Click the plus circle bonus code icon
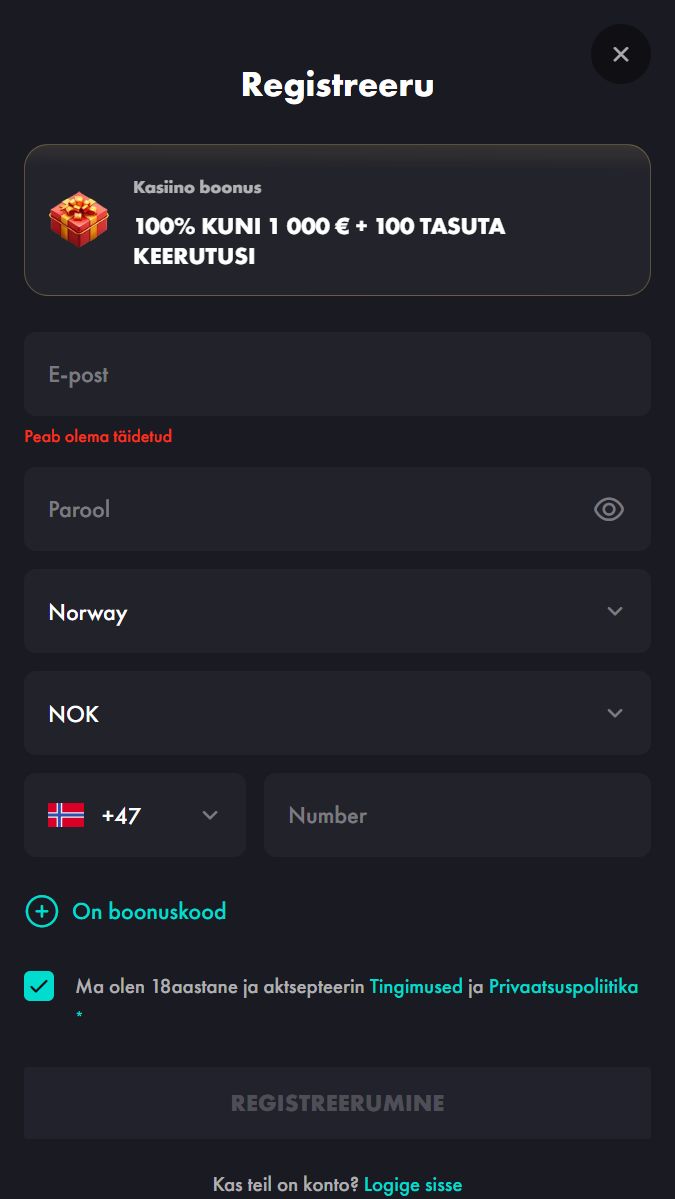The height and width of the screenshot is (1199, 675). tap(42, 911)
